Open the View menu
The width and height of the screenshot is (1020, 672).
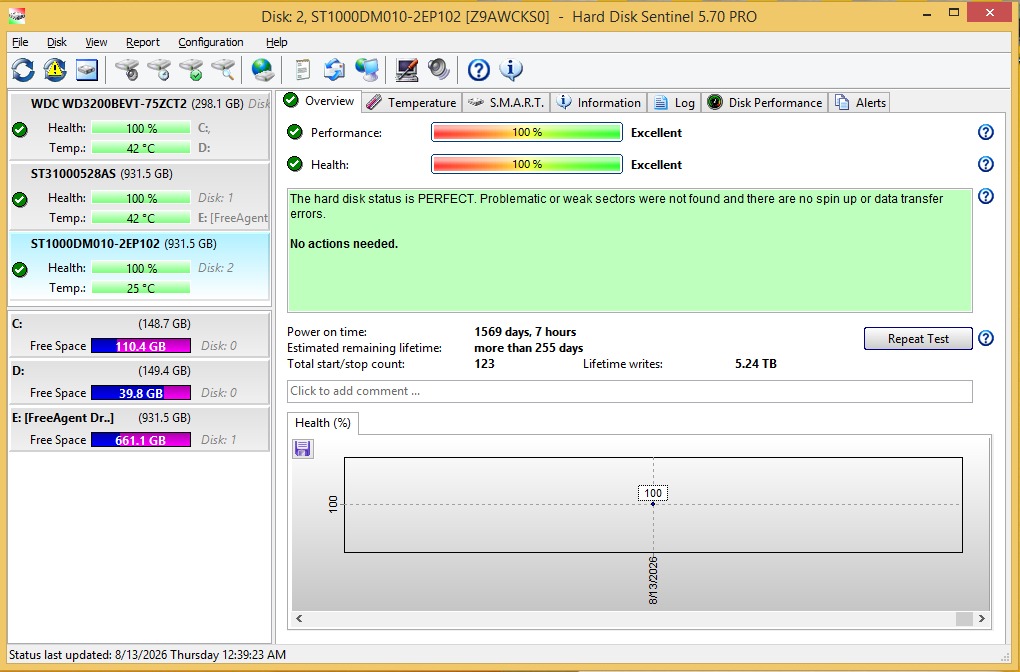tap(96, 42)
